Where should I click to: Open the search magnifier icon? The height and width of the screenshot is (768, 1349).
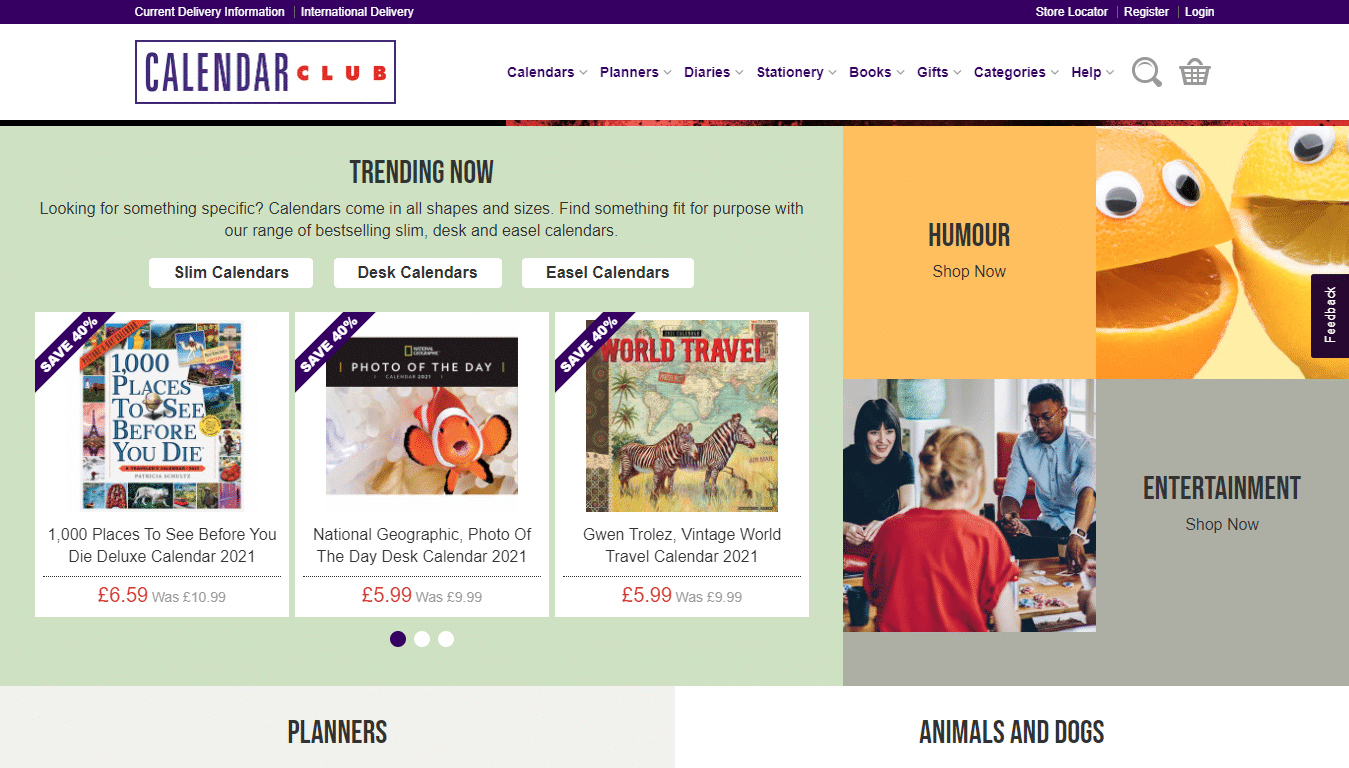[x=1146, y=72]
